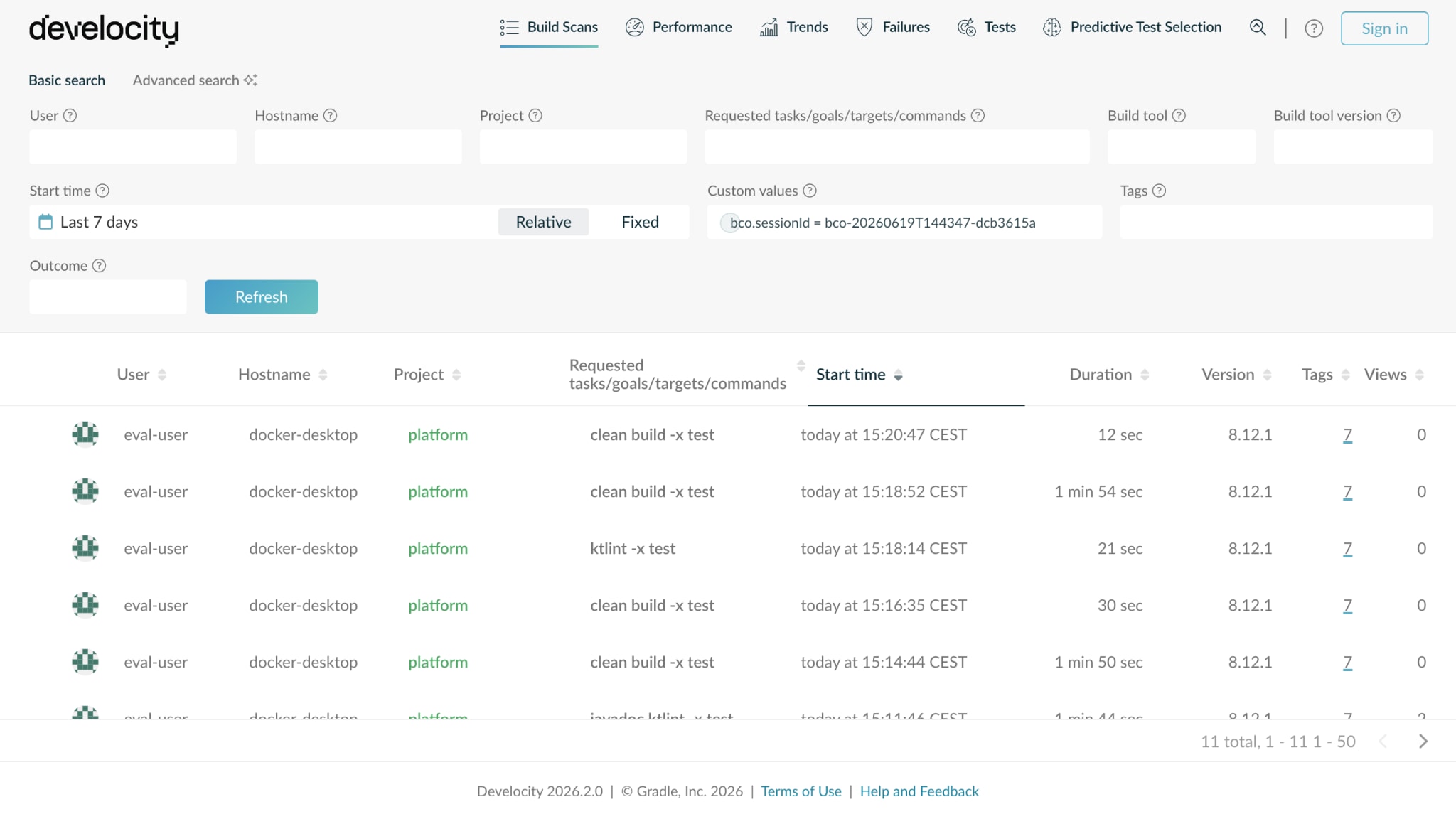Open platform project link in ktlint row
The image size is (1456, 819).
[x=438, y=548]
